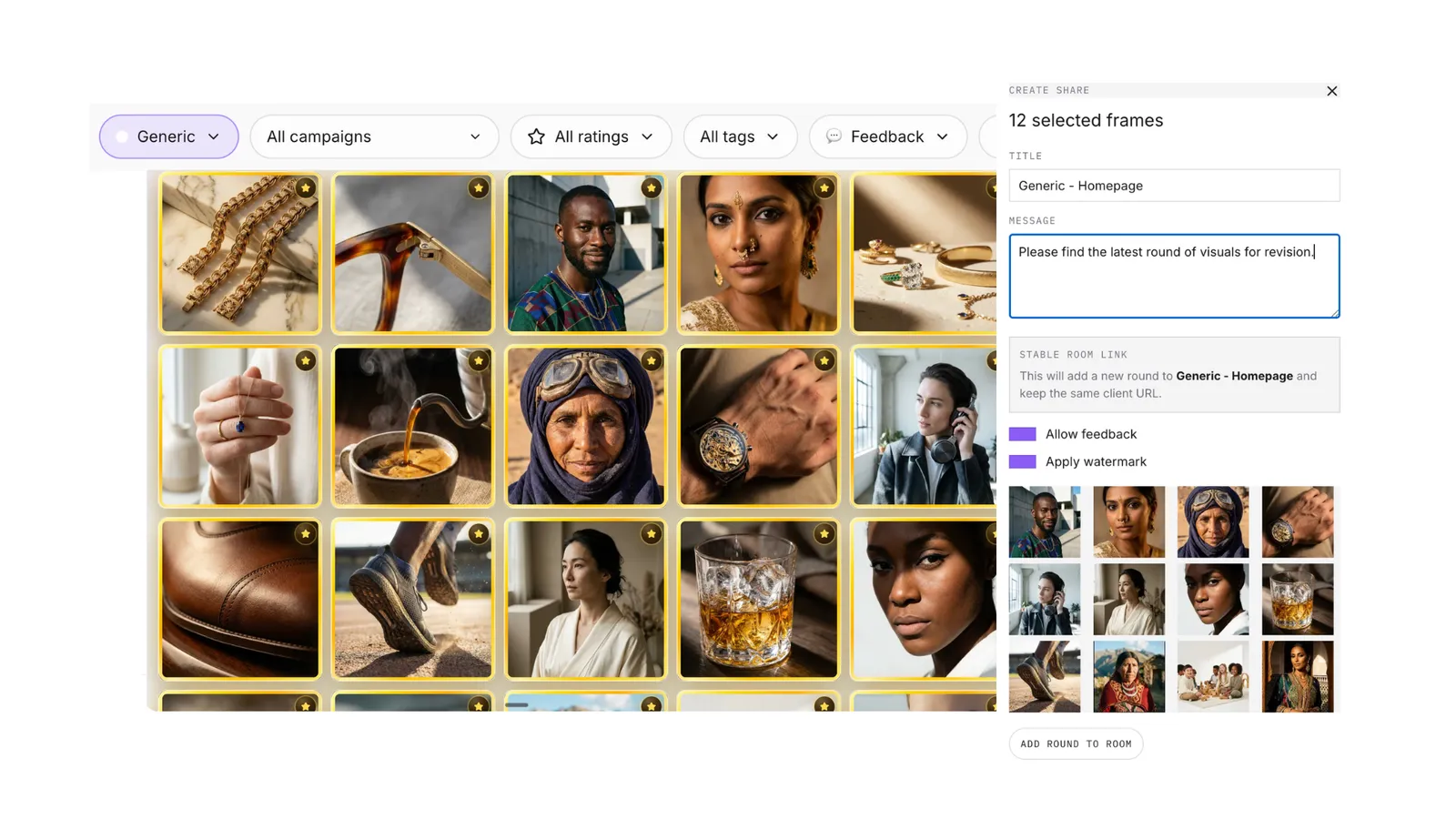
Task: Toggle star on tortoiseshell glasses image
Action: coord(479,187)
